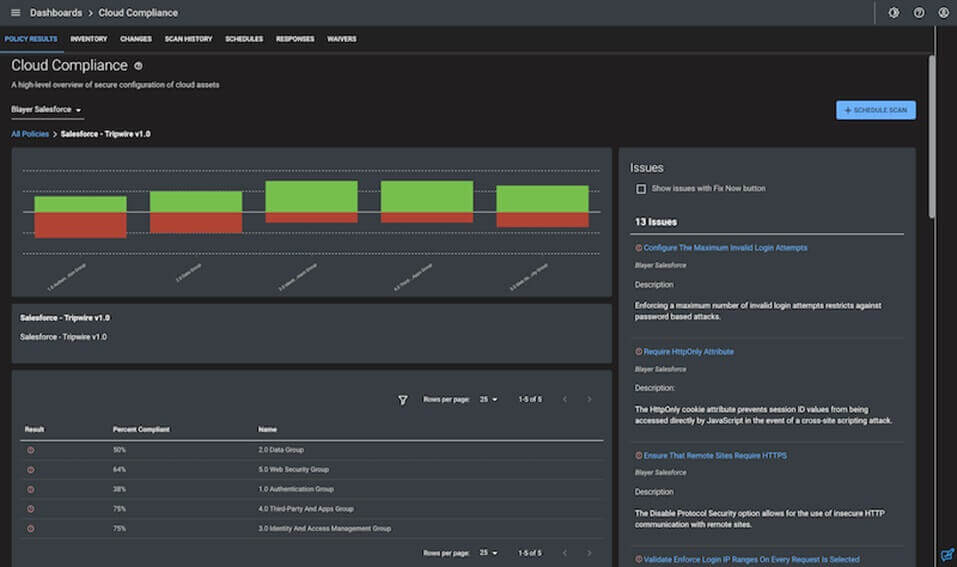The width and height of the screenshot is (957, 567).
Task: Switch to the Inventory tab
Action: 89,39
